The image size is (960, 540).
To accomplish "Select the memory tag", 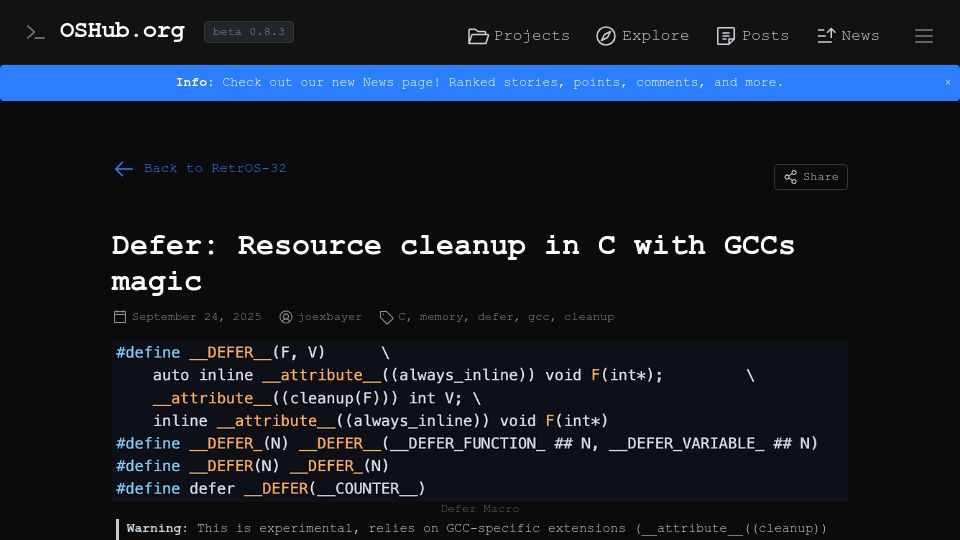I will 441,317.
